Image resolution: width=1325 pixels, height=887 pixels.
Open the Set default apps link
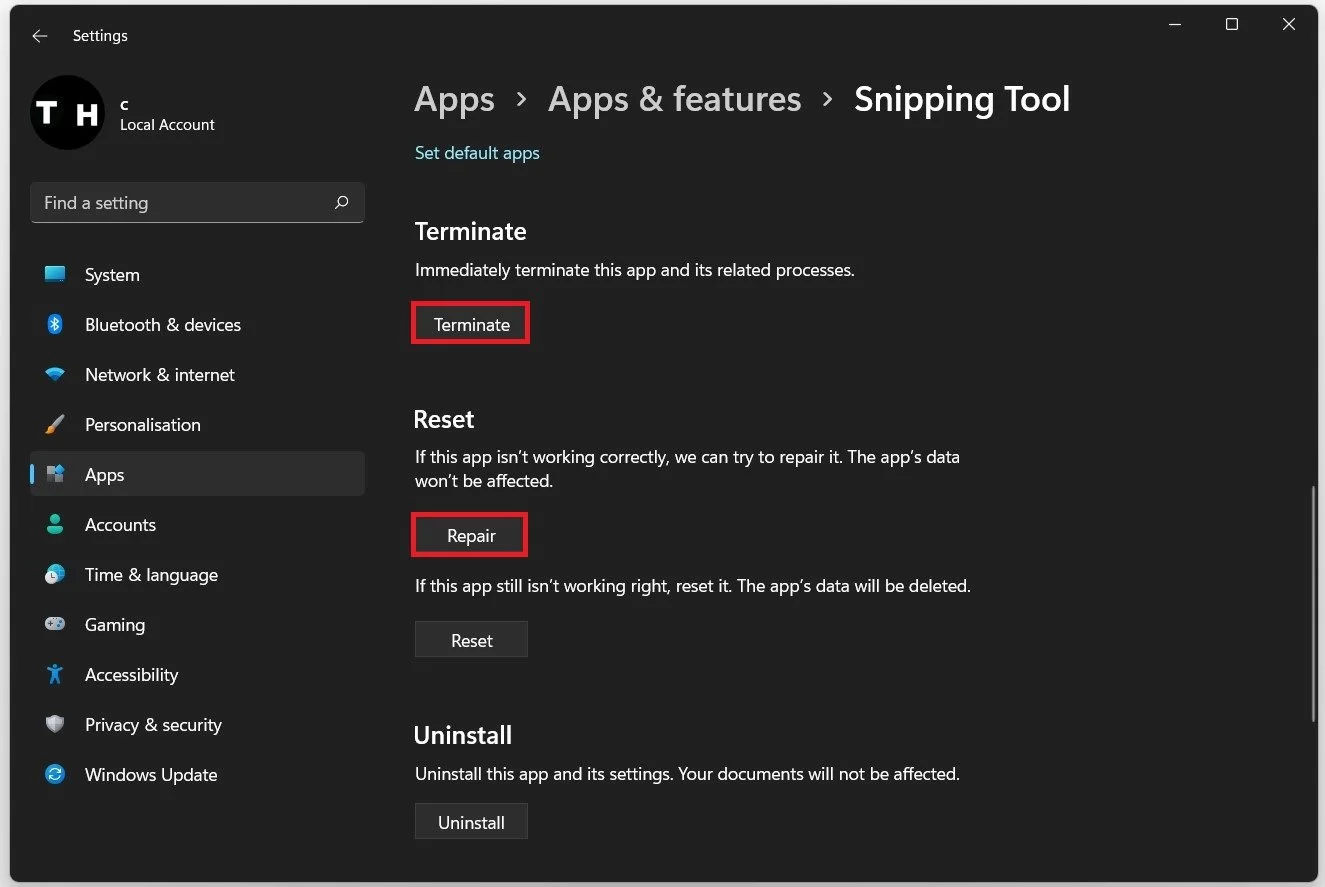pos(477,152)
